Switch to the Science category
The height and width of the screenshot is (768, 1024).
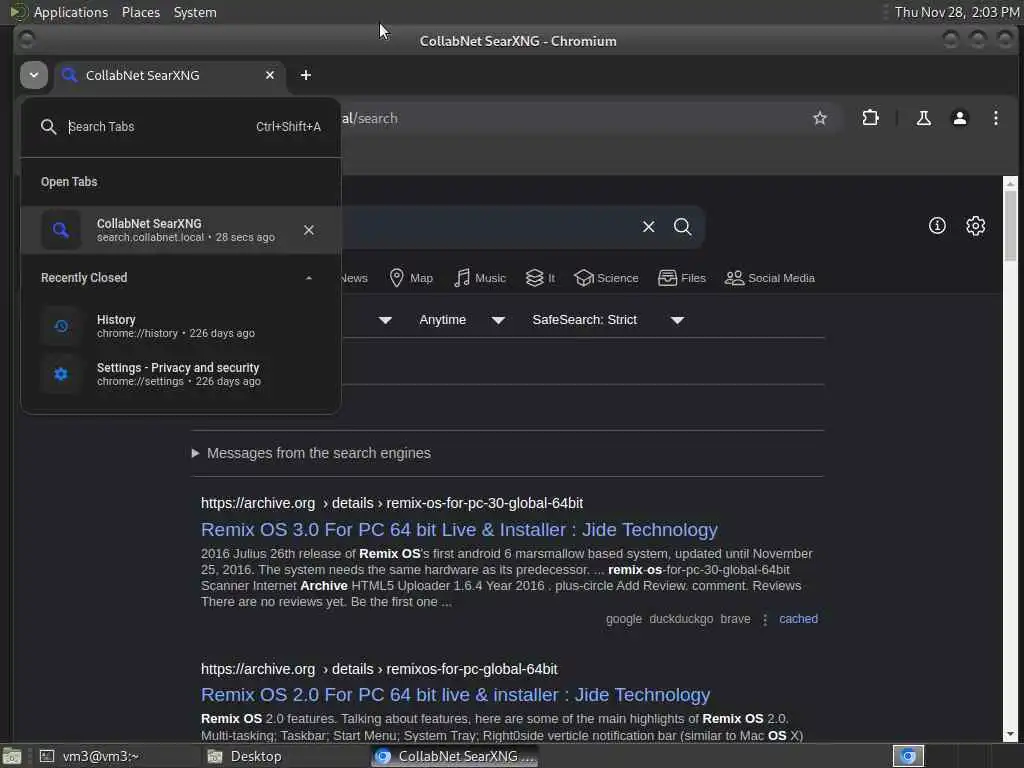(606, 278)
